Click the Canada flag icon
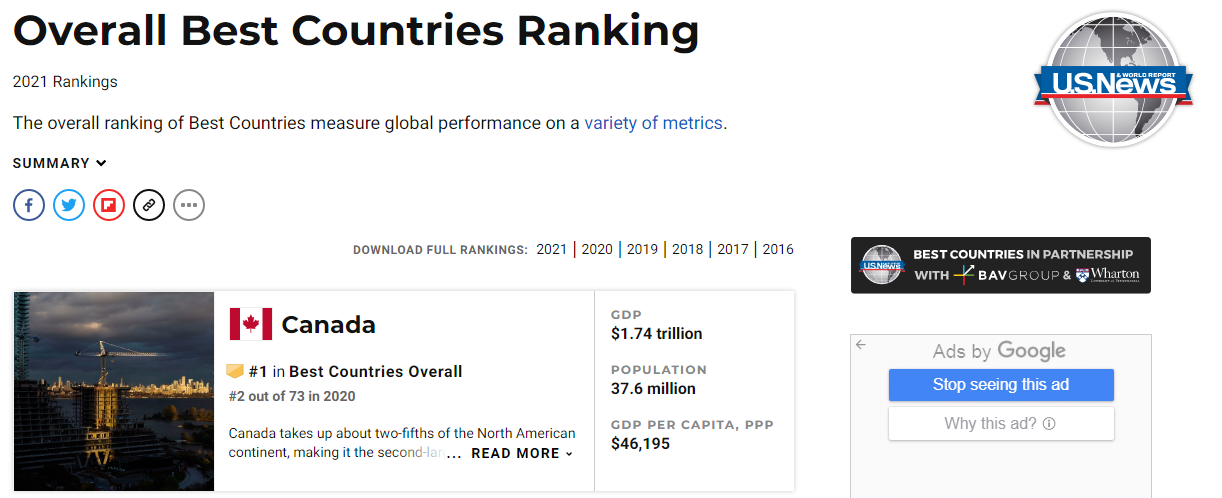This screenshot has width=1222, height=498. pyautogui.click(x=250, y=324)
